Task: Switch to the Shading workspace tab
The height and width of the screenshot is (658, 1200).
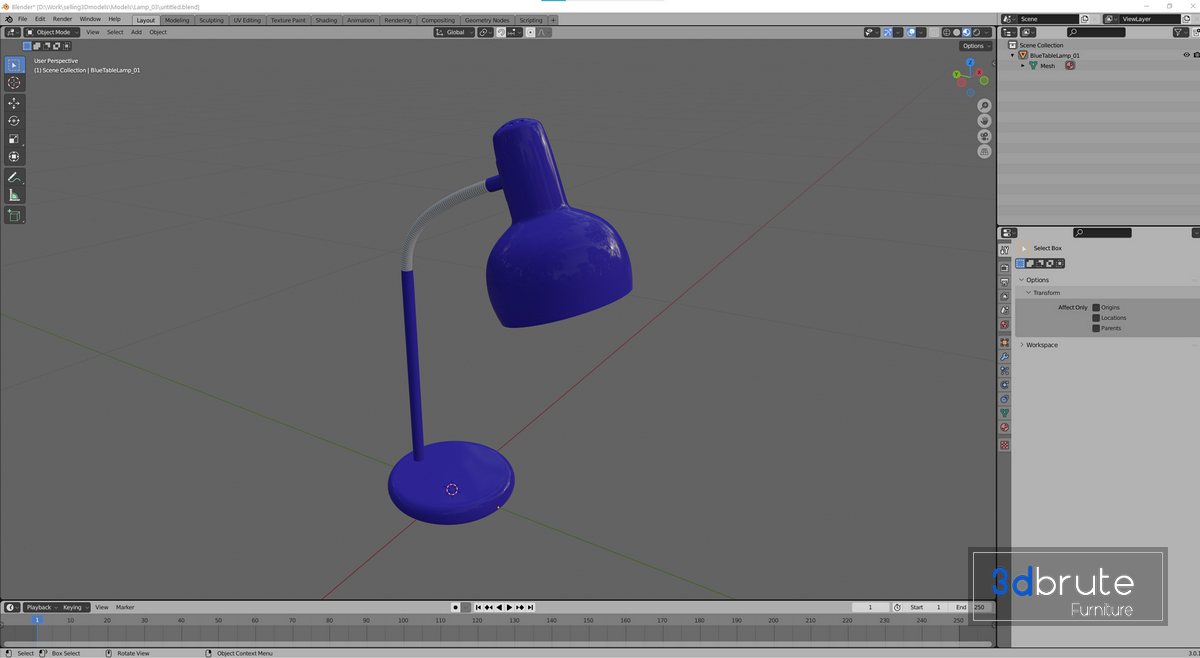Action: pos(326,20)
